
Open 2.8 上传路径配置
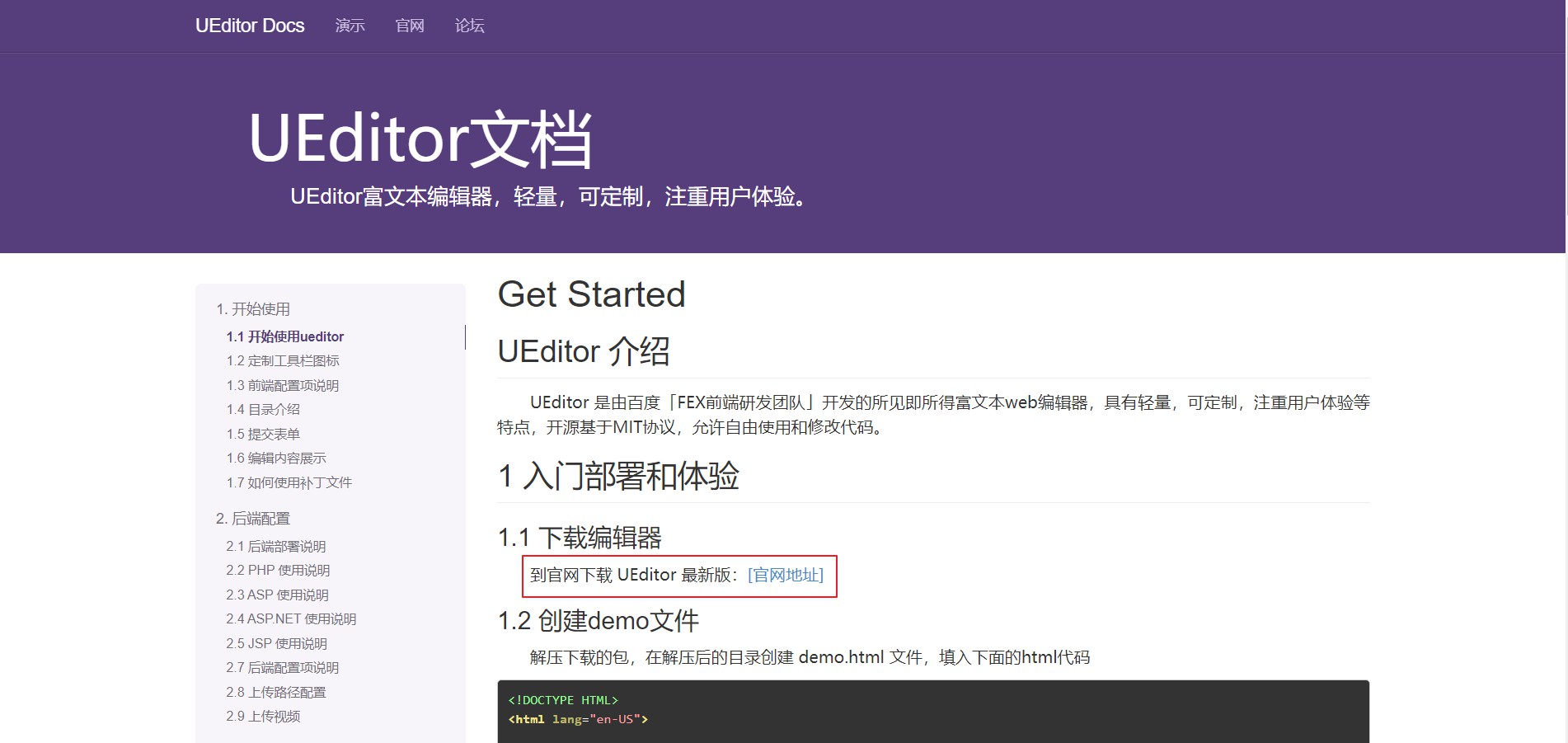(x=276, y=692)
